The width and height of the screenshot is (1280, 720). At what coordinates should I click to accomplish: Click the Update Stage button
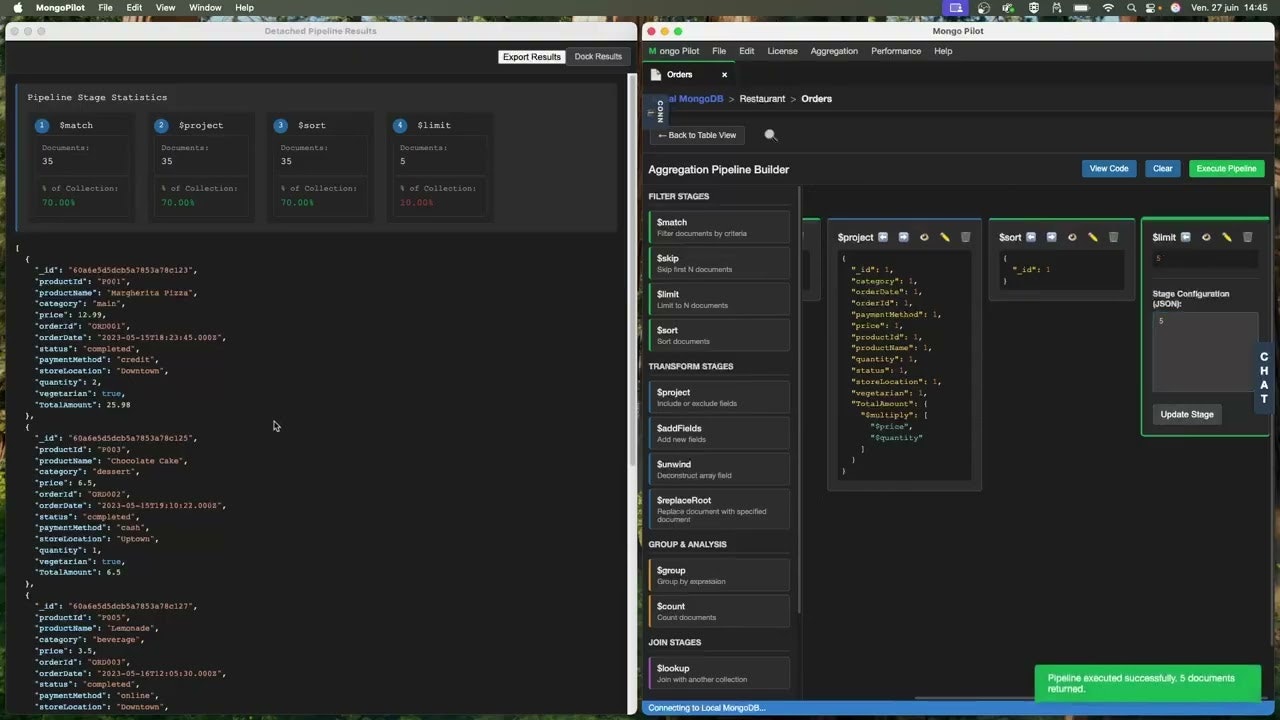[1187, 414]
